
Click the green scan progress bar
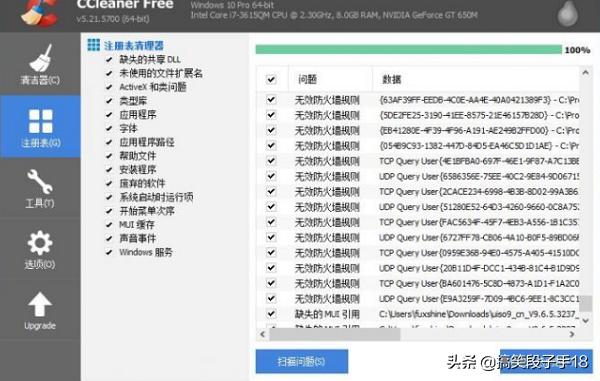coord(409,50)
